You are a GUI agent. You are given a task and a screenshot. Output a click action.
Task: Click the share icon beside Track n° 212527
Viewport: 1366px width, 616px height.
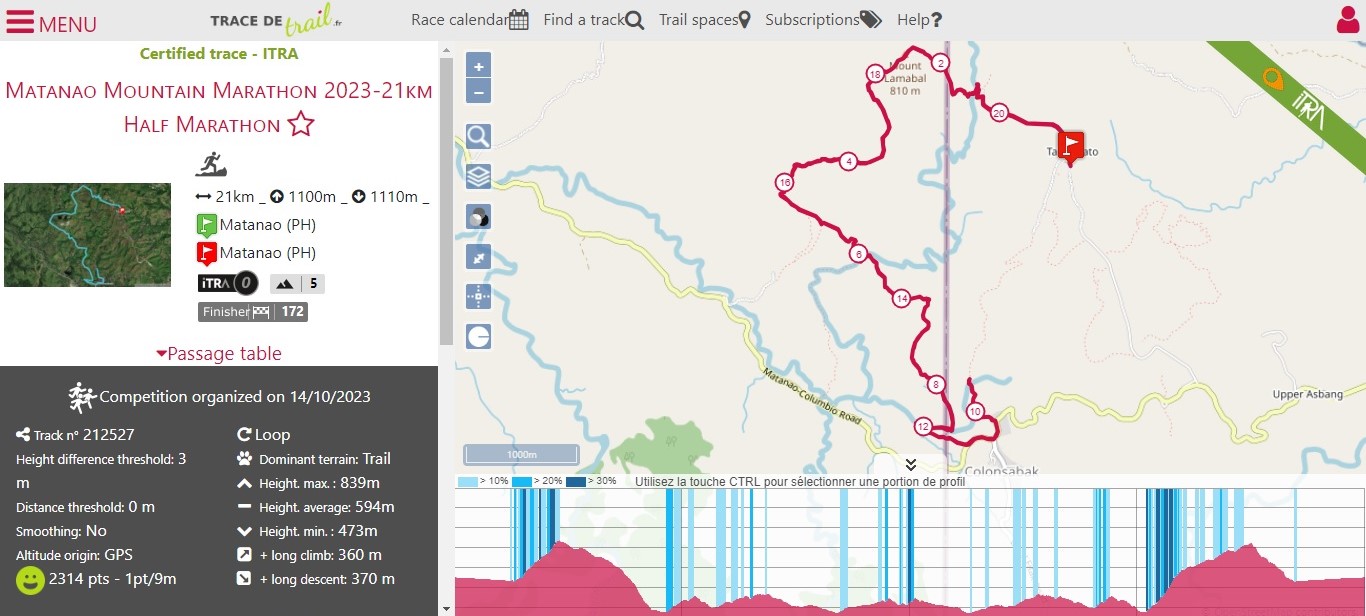23,435
